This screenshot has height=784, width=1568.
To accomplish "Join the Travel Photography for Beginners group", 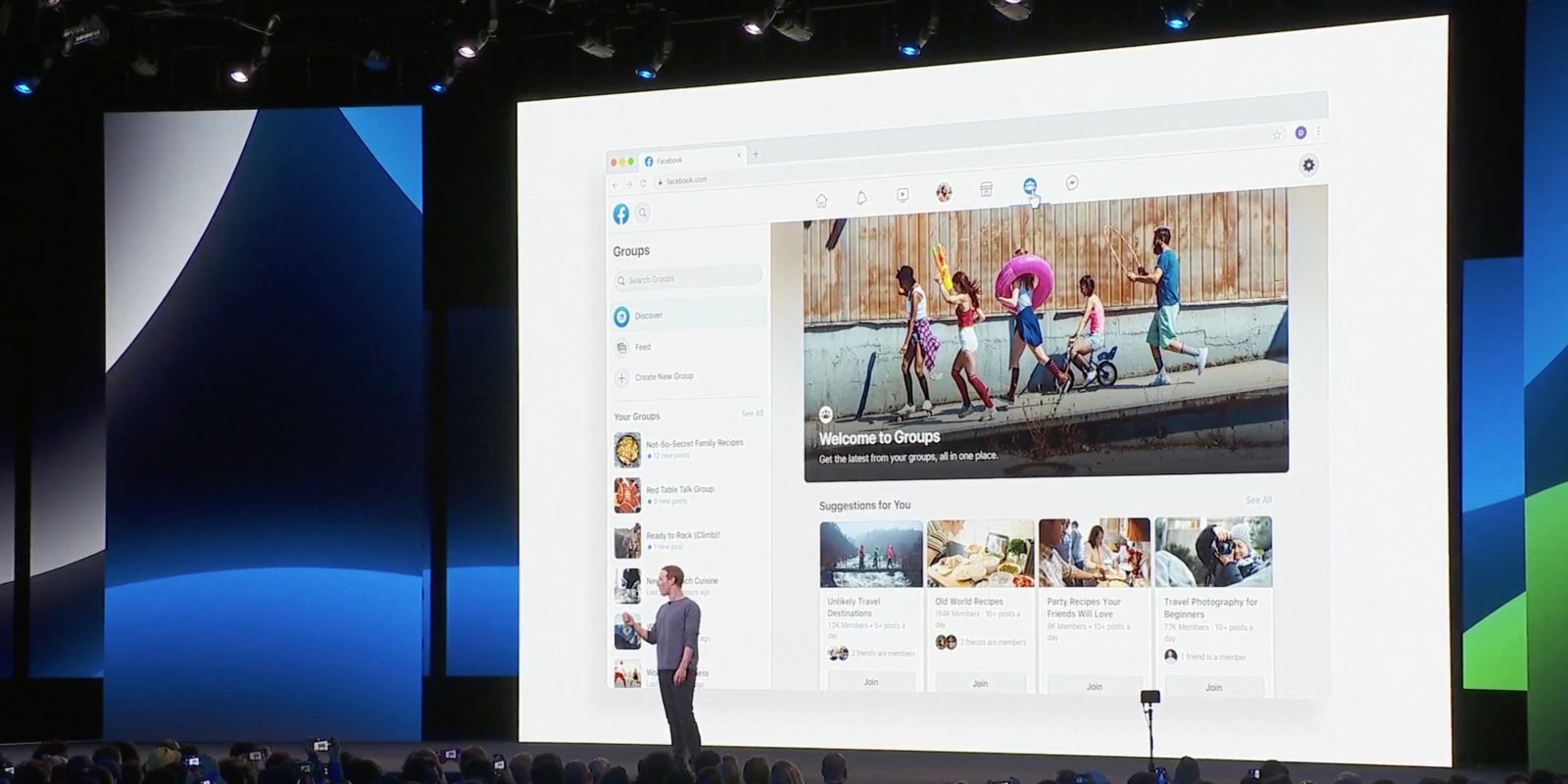I will coord(1213,687).
